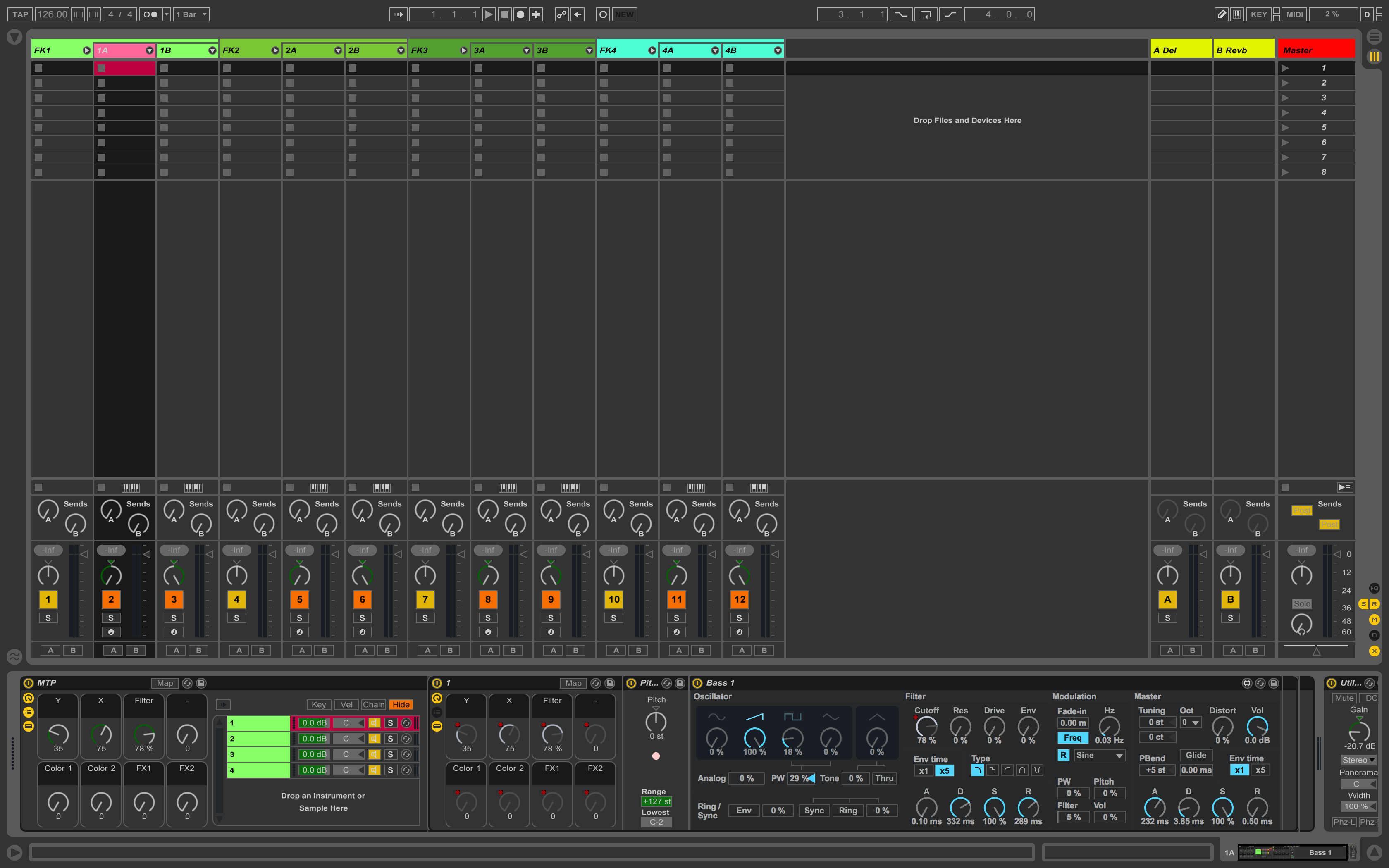Open the 1 Bar quantization dropdown
1389x868 pixels.
tap(192, 14)
